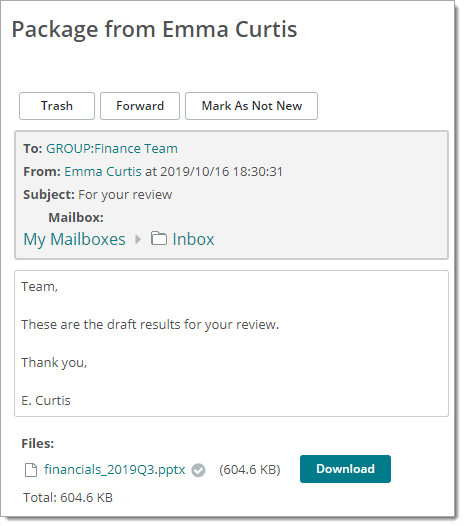Mark the package As Not New

(251, 106)
